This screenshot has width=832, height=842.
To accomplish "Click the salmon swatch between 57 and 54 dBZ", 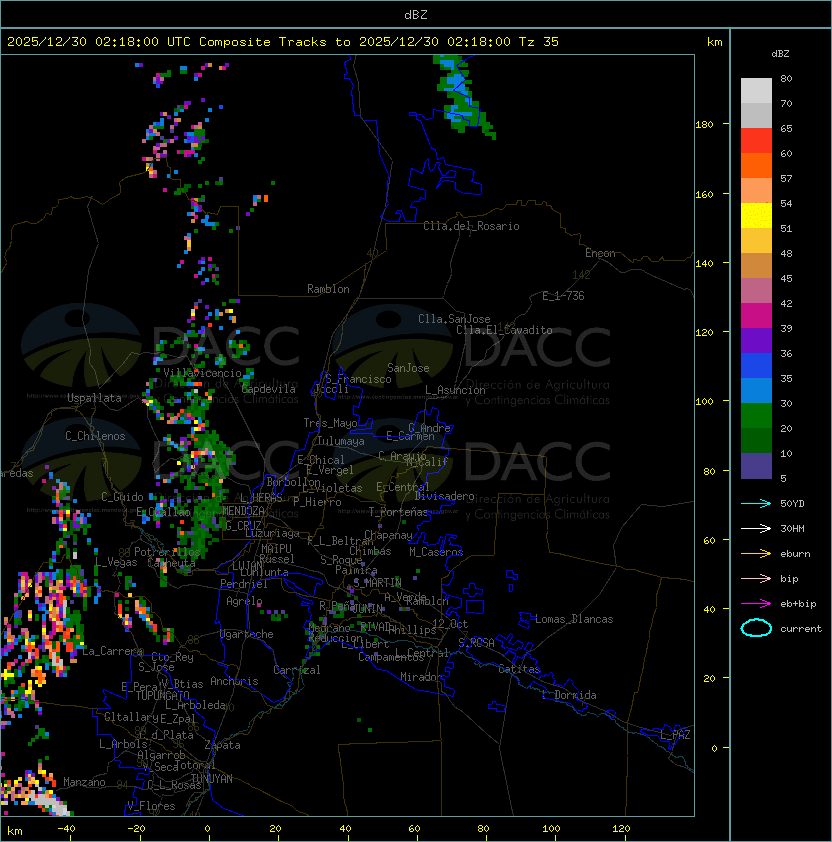I will coord(756,191).
